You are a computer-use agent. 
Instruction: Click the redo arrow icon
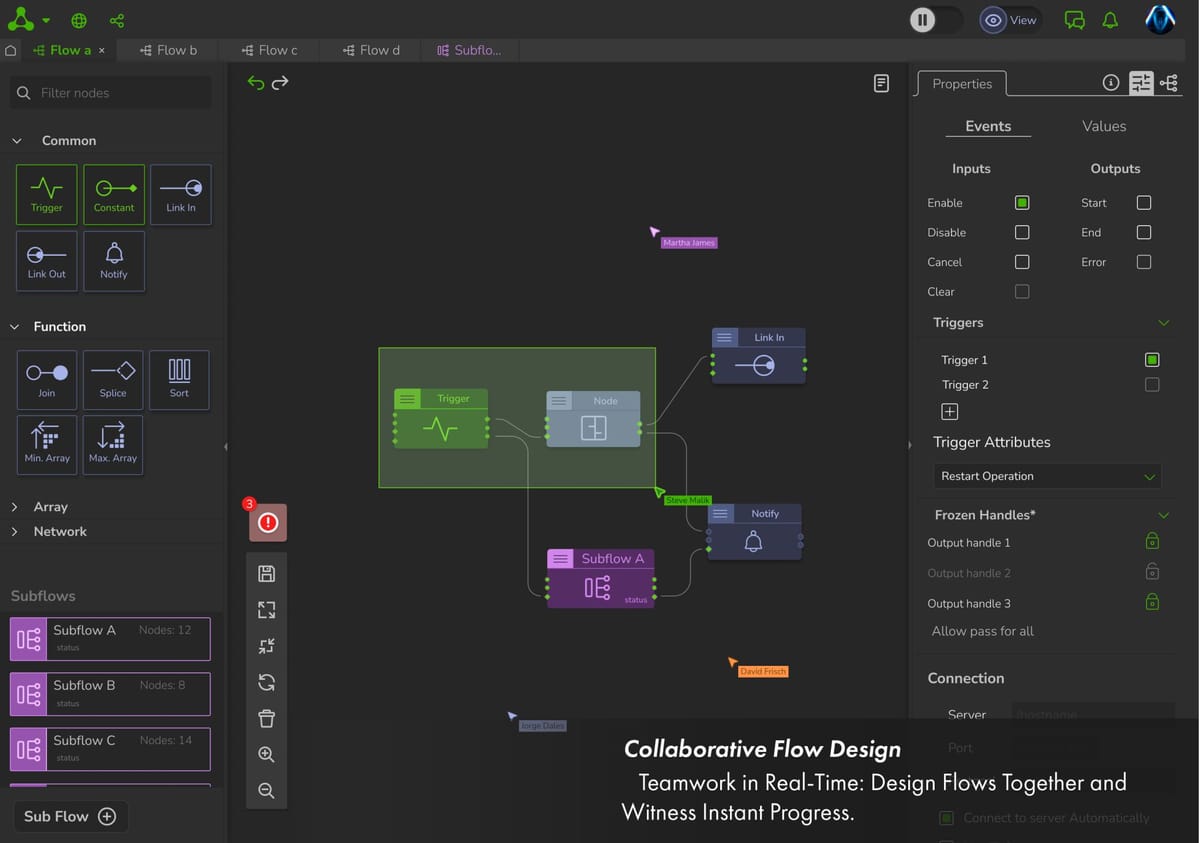coord(280,83)
